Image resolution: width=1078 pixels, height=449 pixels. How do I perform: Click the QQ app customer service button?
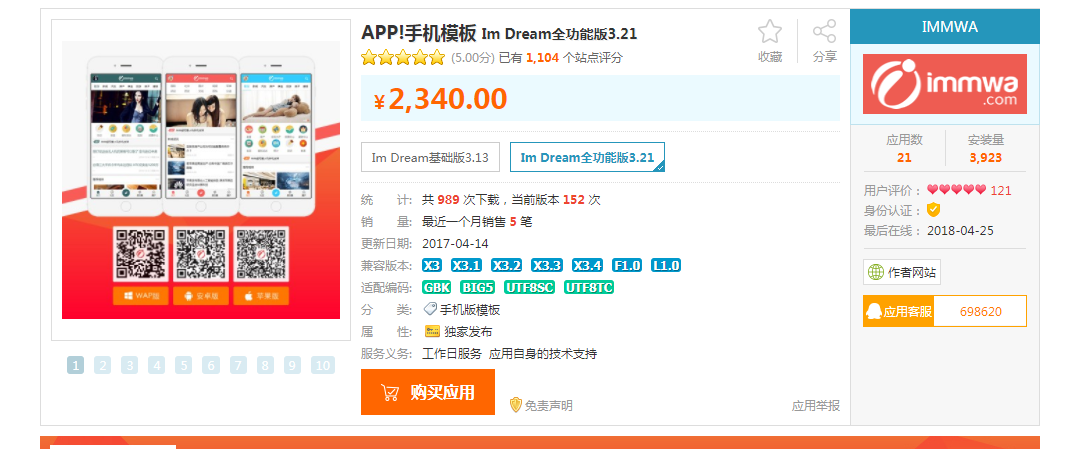click(x=899, y=311)
